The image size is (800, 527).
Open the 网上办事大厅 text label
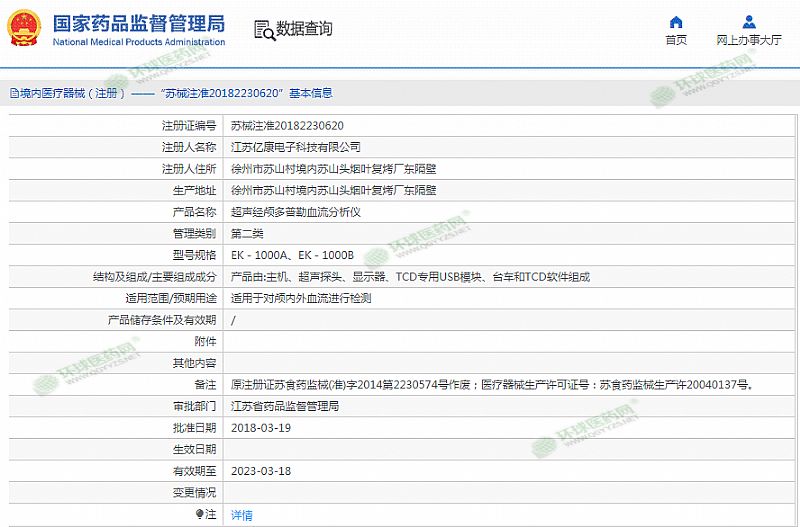point(749,40)
